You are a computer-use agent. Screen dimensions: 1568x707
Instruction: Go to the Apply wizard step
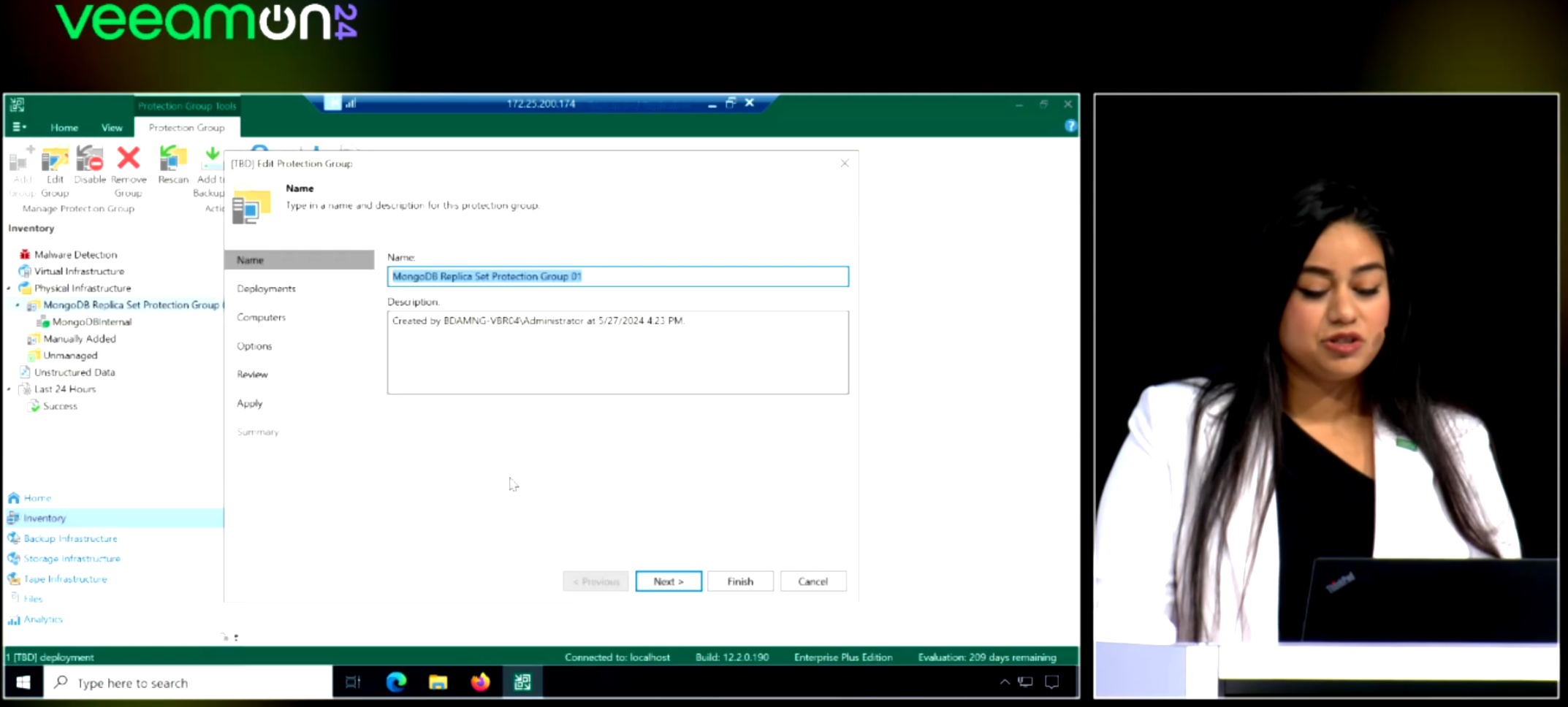pyautogui.click(x=249, y=403)
